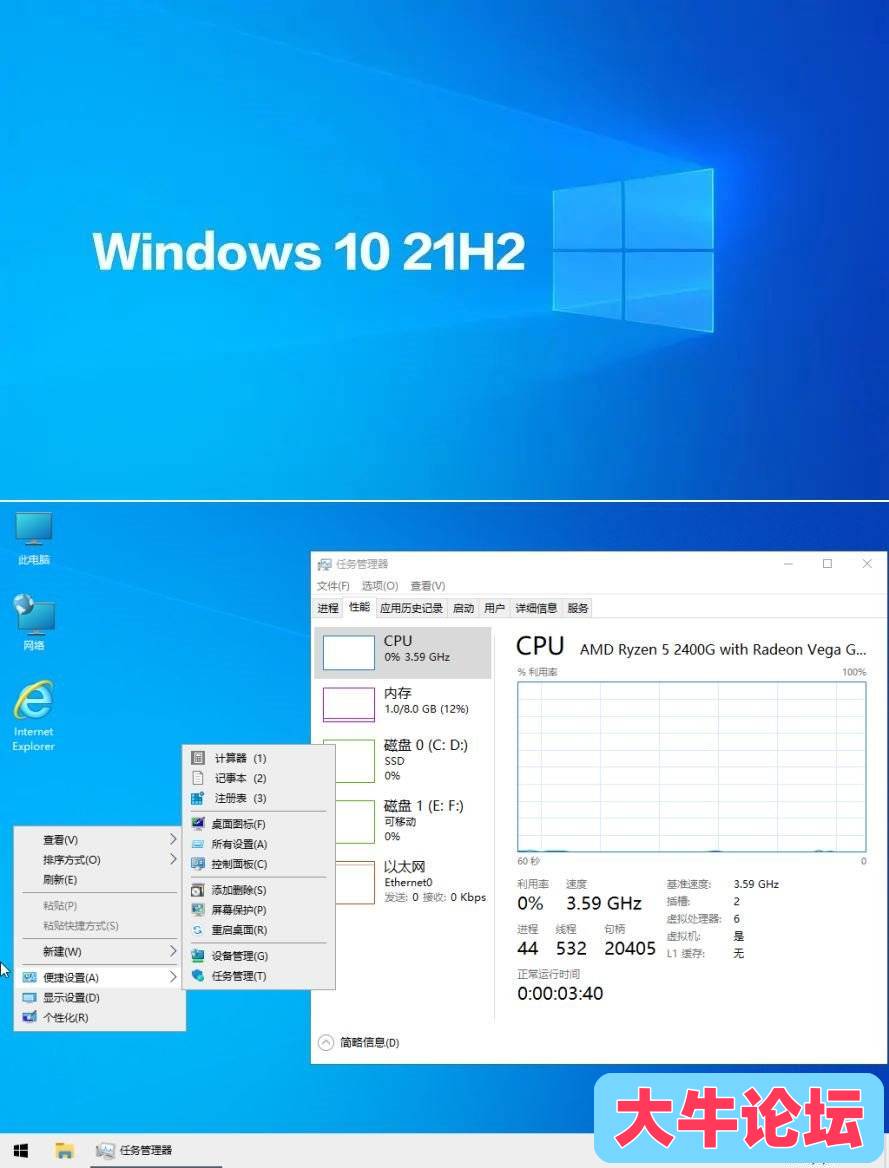Launch 计算器 (1) from the submenu
Image resolution: width=889 pixels, height=1168 pixels.
(259, 758)
